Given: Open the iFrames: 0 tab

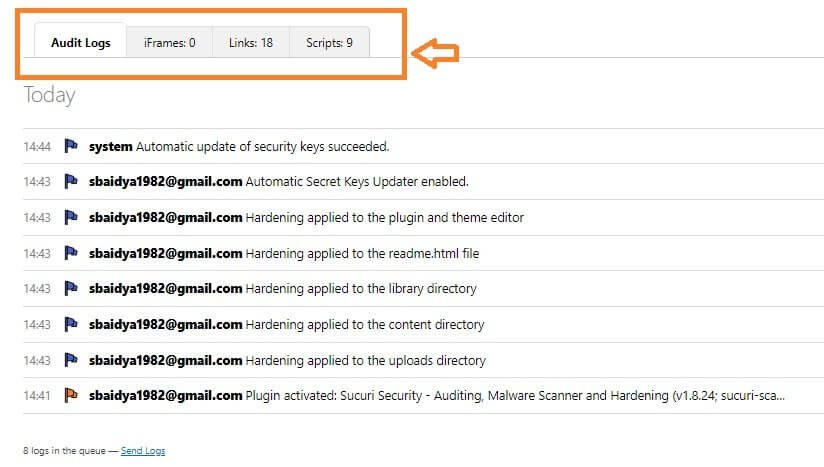Looking at the screenshot, I should click(170, 43).
